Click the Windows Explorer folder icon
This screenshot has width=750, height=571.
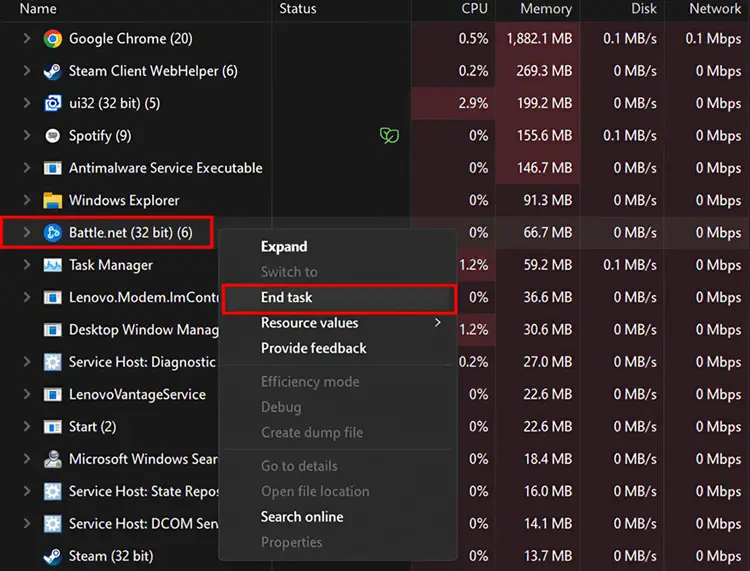(x=53, y=200)
